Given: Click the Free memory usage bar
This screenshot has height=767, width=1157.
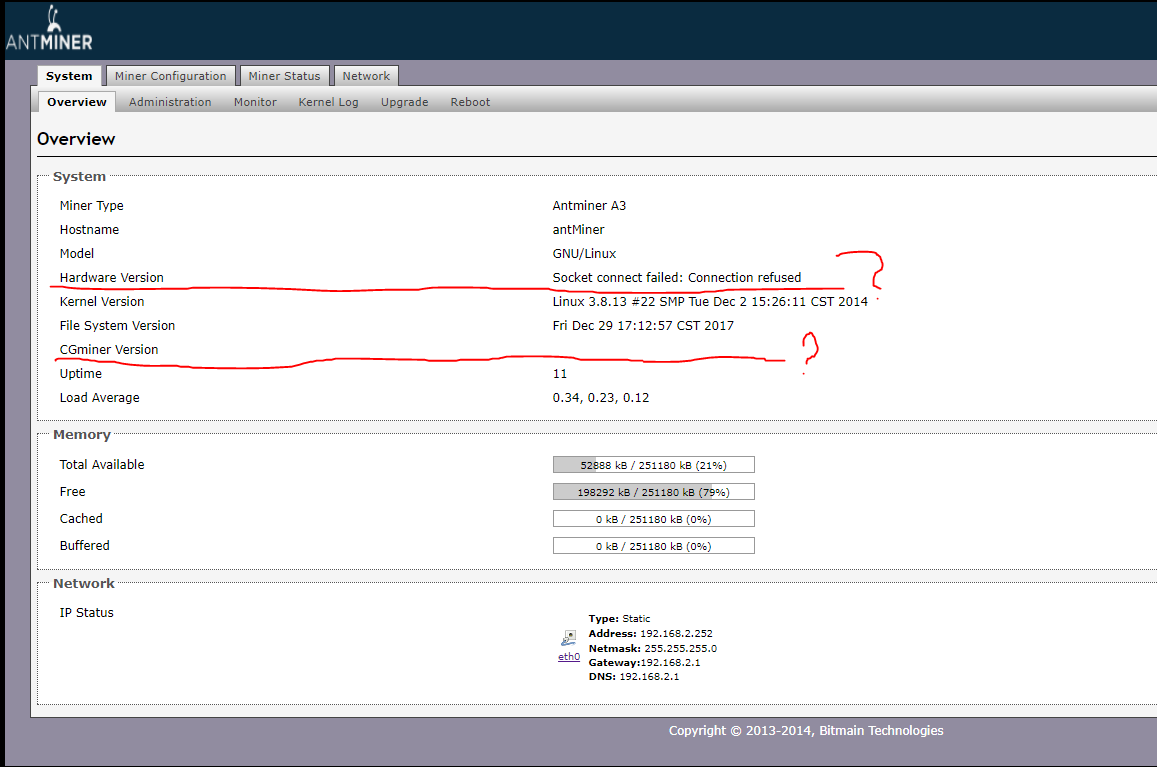Looking at the screenshot, I should [x=654, y=492].
